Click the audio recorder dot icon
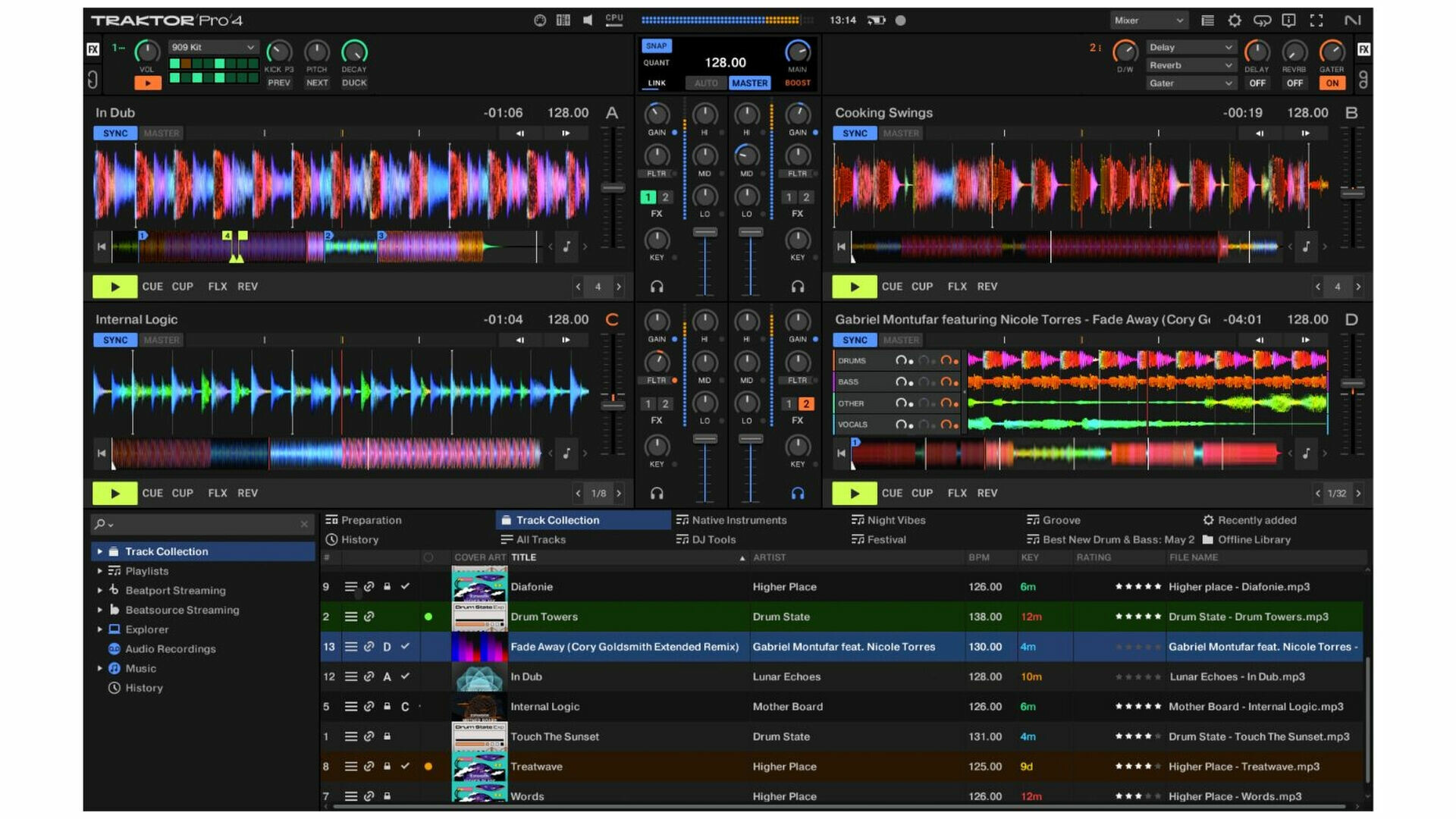 click(x=900, y=20)
